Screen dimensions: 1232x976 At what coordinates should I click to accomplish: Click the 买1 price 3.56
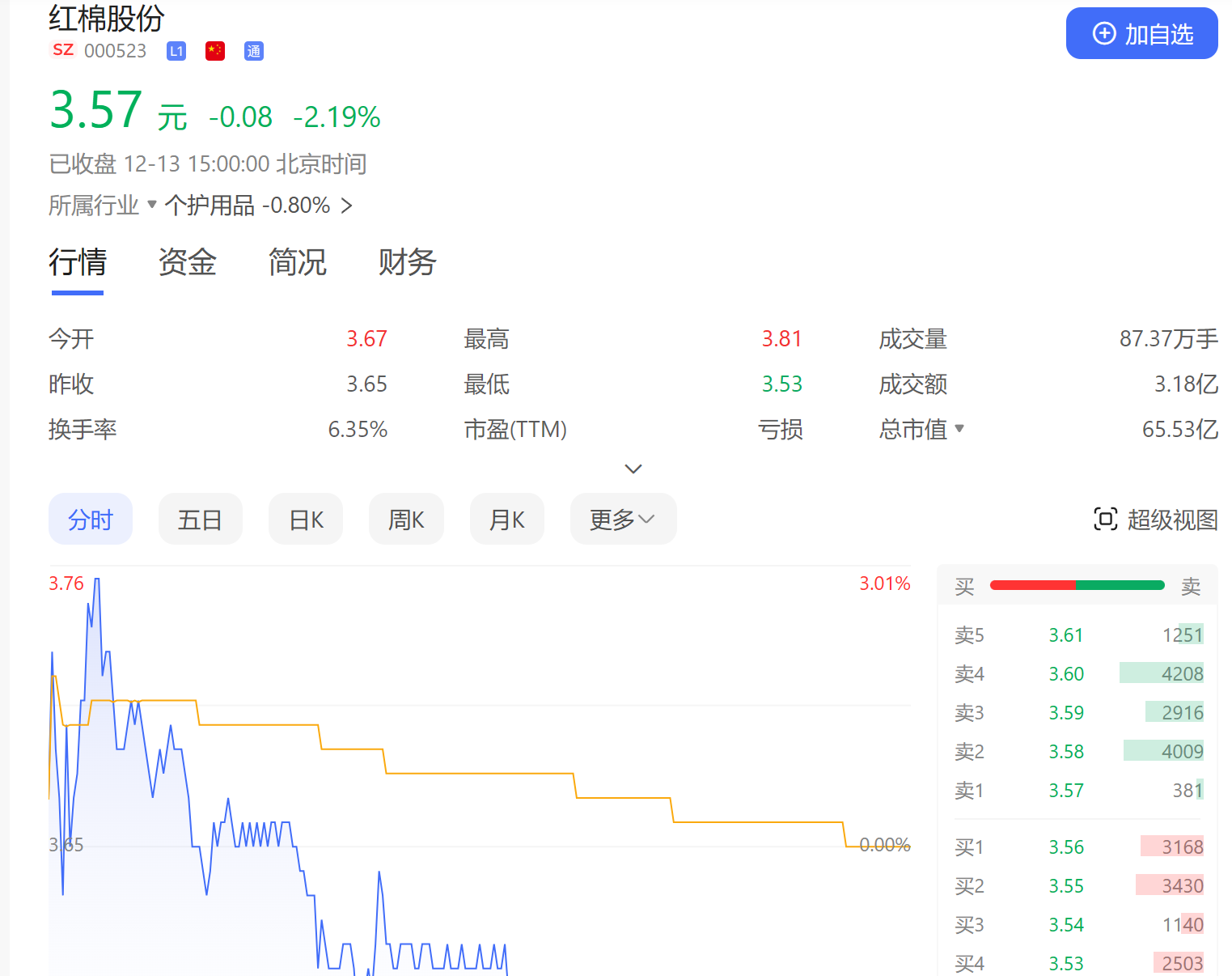click(1066, 847)
